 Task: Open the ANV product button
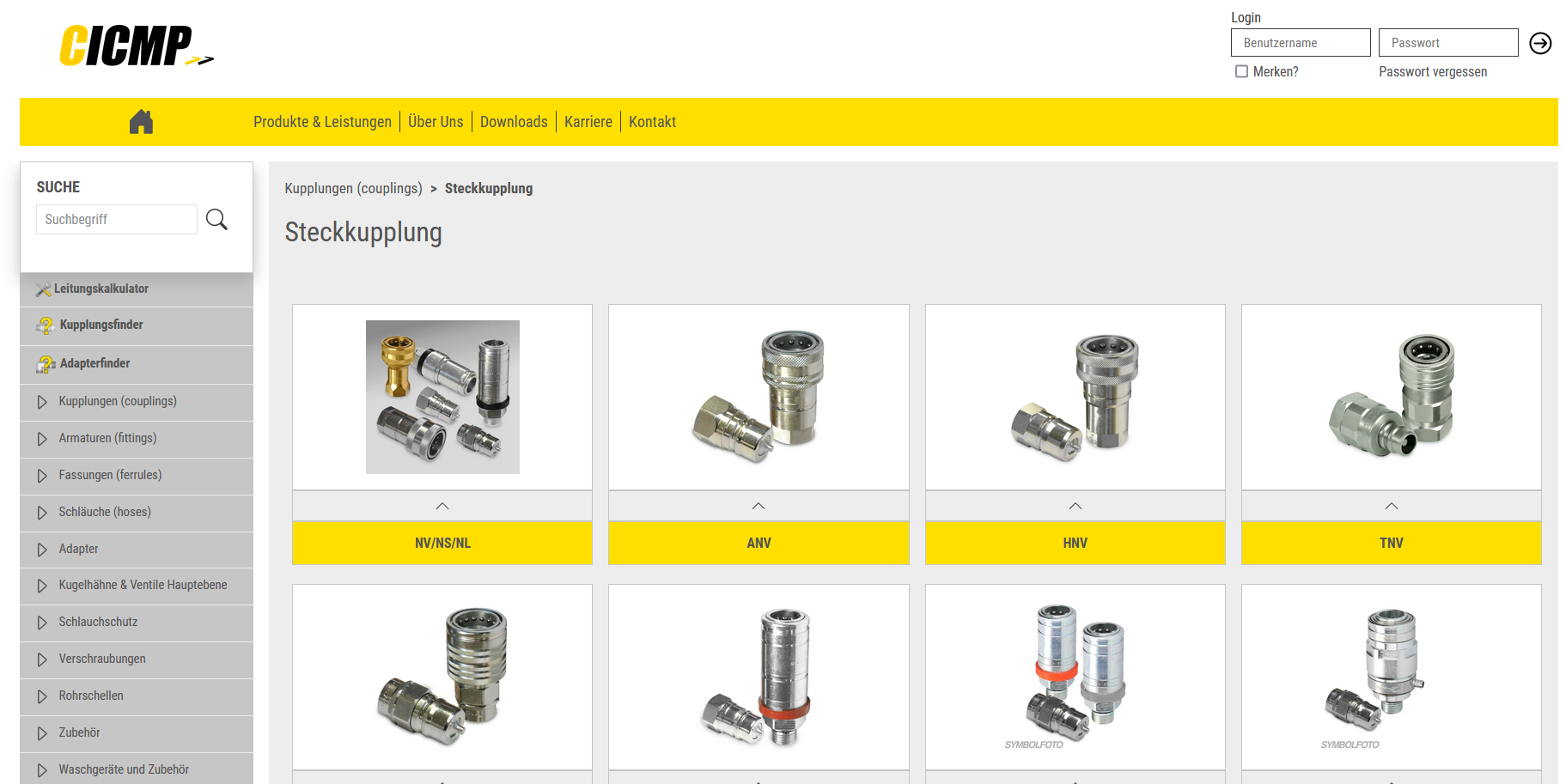click(759, 543)
